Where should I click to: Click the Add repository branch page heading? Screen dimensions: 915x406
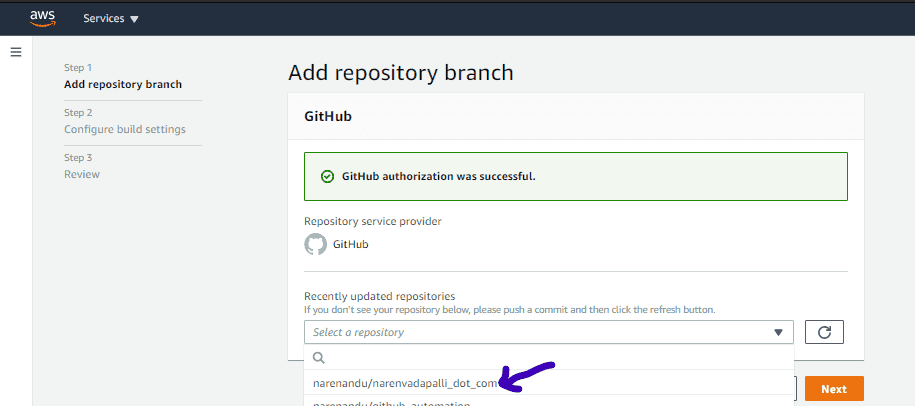coord(400,72)
